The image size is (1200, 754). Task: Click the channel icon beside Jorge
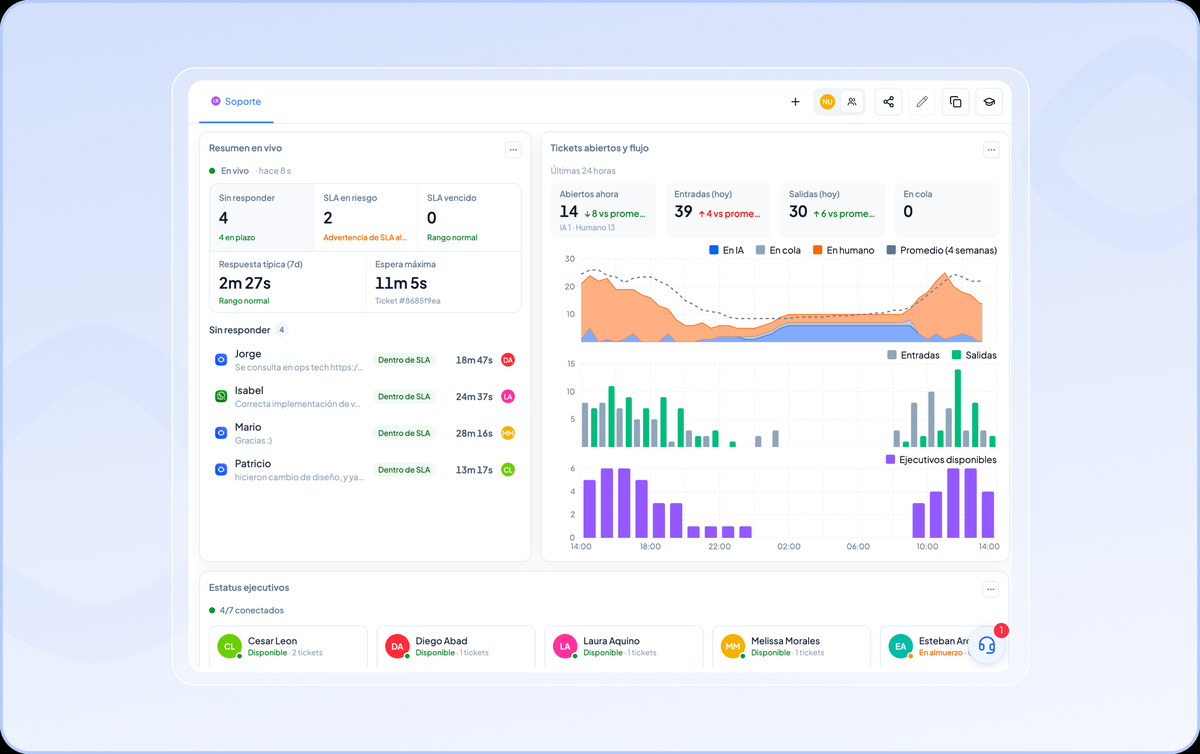[x=222, y=360]
